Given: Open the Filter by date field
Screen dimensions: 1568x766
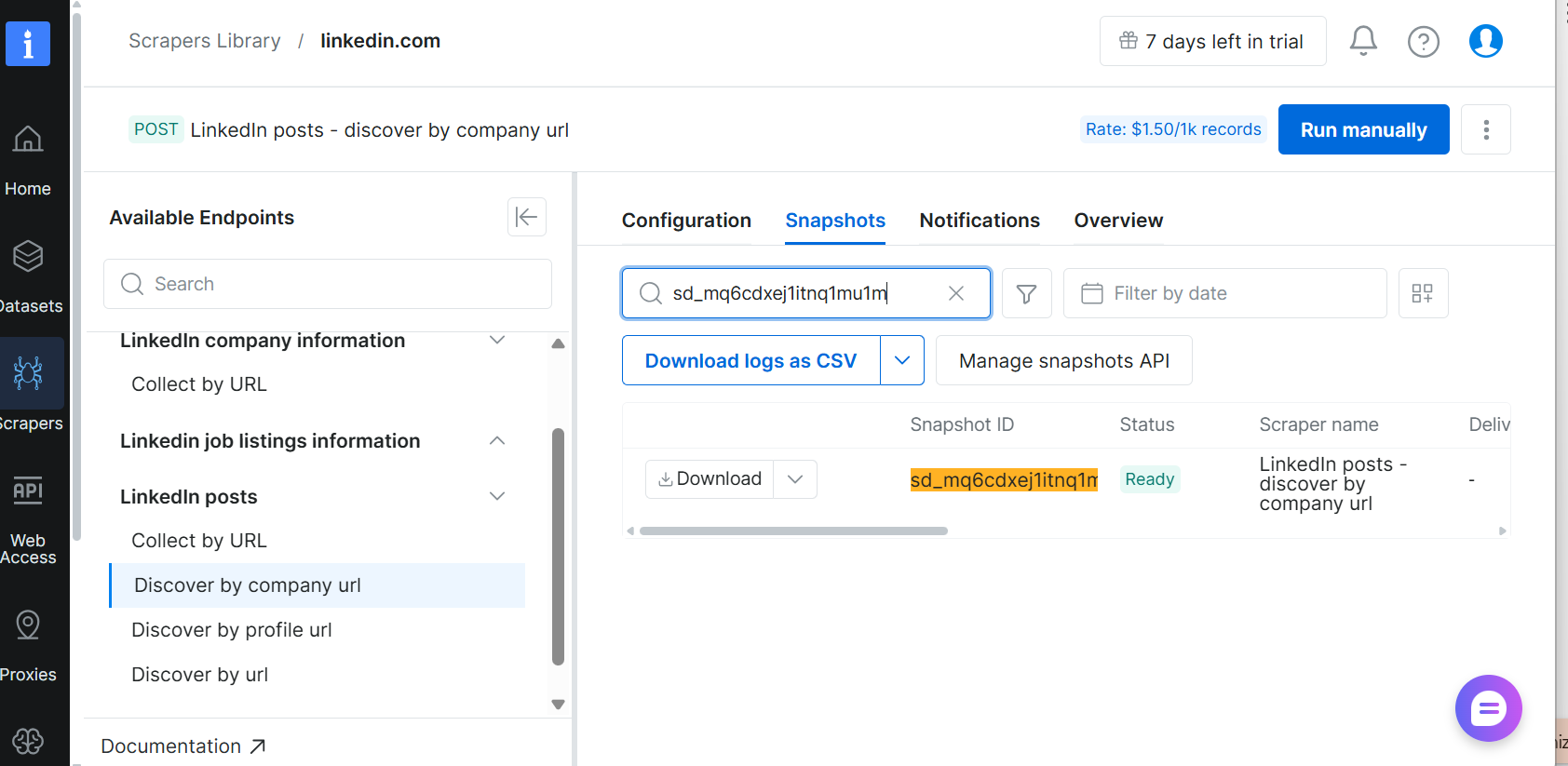Looking at the screenshot, I should pyautogui.click(x=1224, y=293).
